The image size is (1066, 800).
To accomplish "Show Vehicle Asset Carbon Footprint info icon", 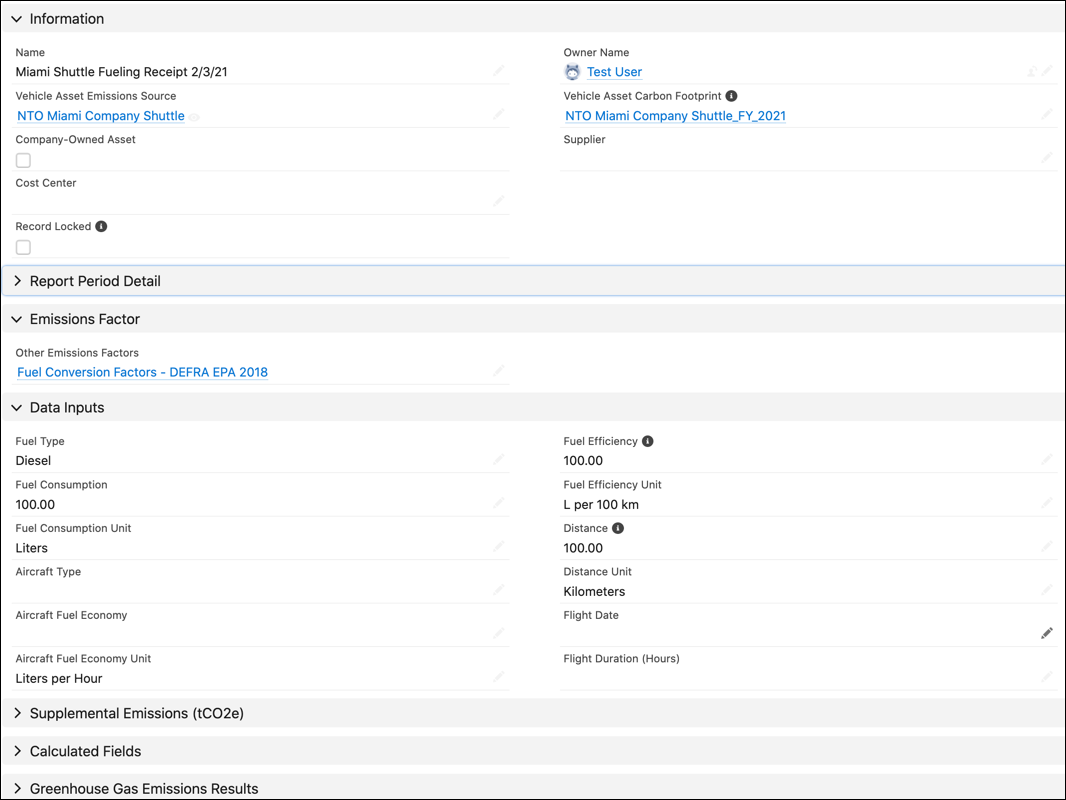I will pyautogui.click(x=732, y=96).
